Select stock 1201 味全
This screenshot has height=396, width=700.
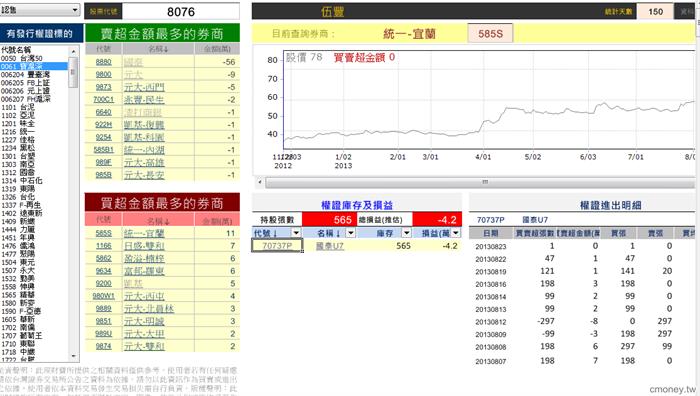(34, 124)
